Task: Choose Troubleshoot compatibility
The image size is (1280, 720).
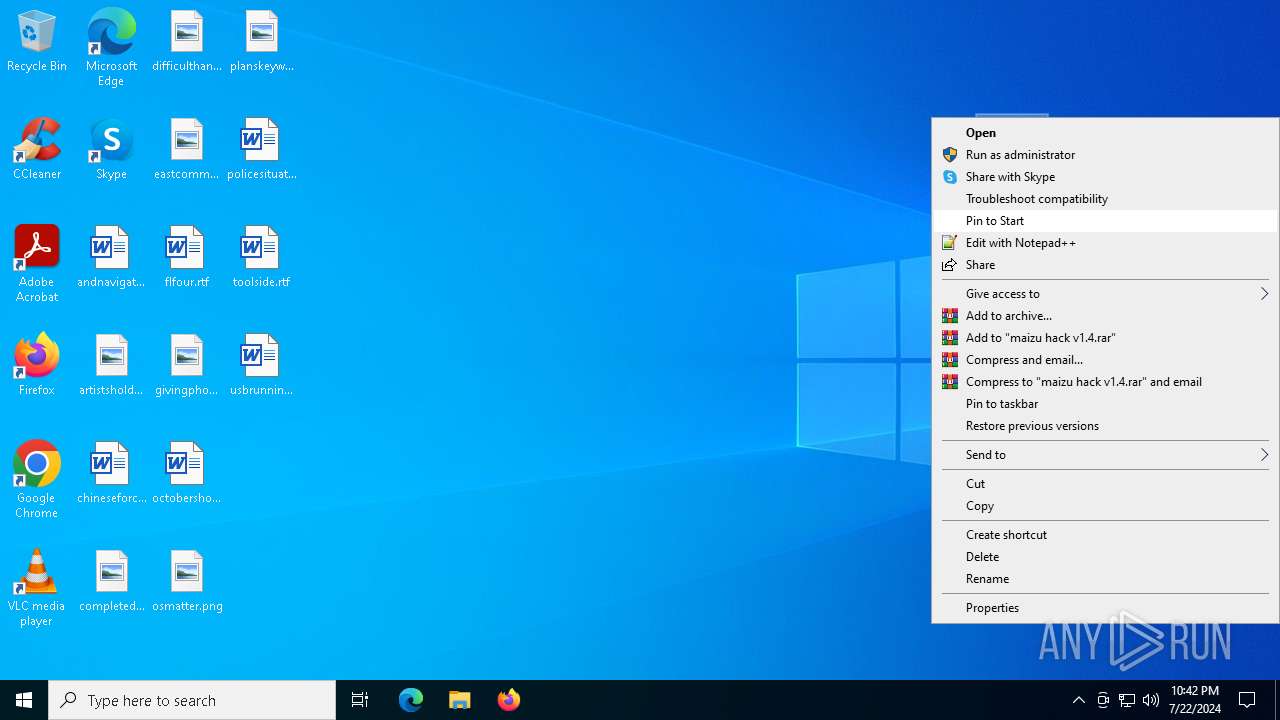Action: [1105, 199]
